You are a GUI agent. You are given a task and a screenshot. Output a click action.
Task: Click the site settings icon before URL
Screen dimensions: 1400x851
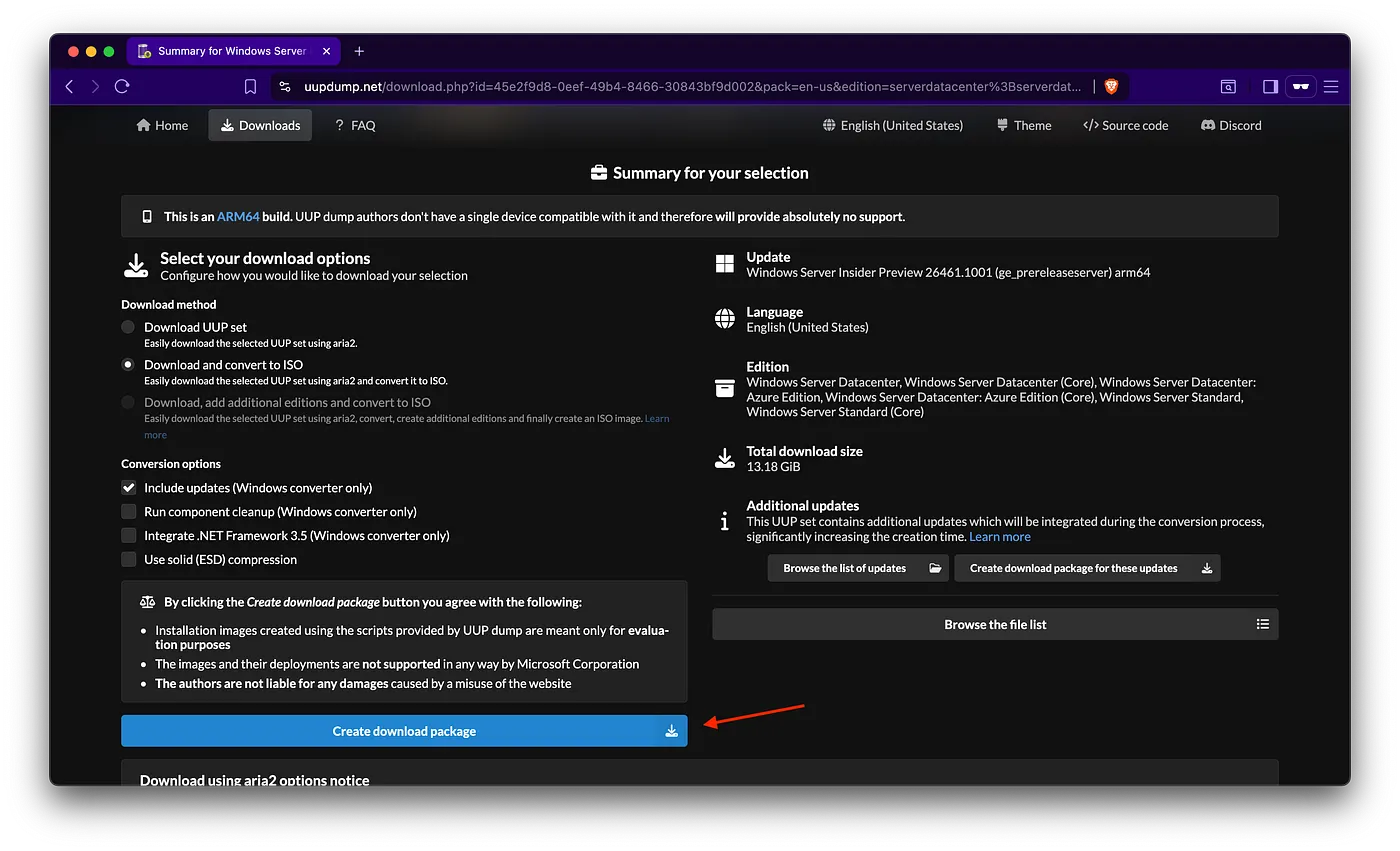[285, 87]
